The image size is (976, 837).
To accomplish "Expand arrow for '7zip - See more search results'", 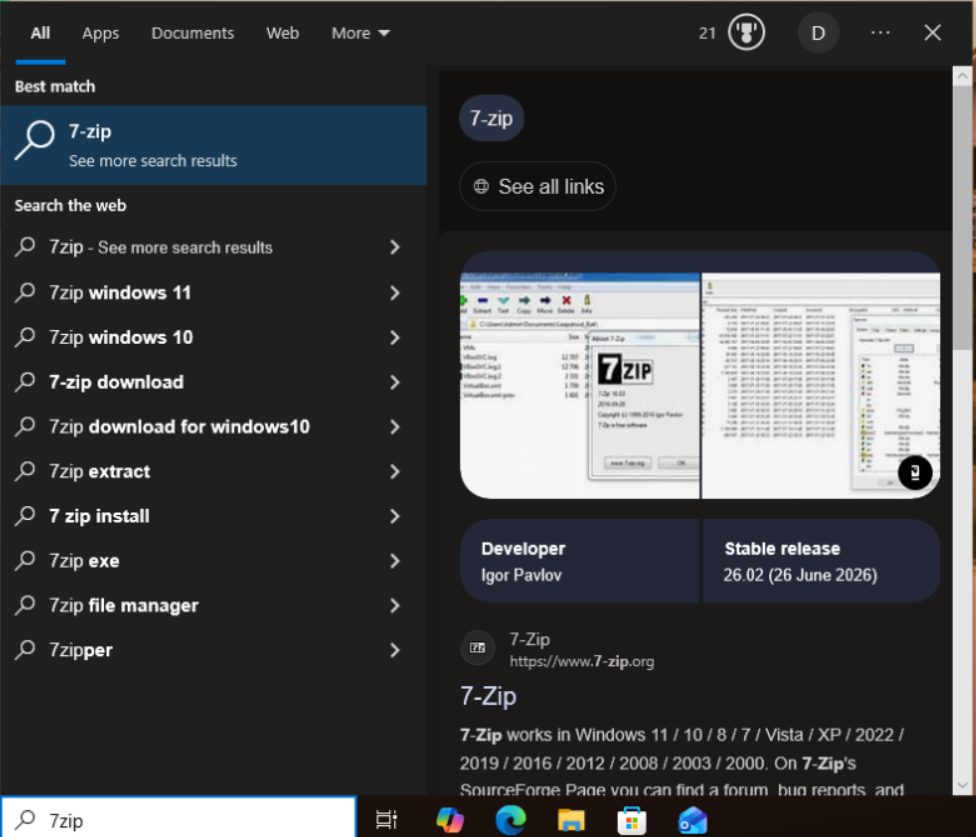I will 394,247.
